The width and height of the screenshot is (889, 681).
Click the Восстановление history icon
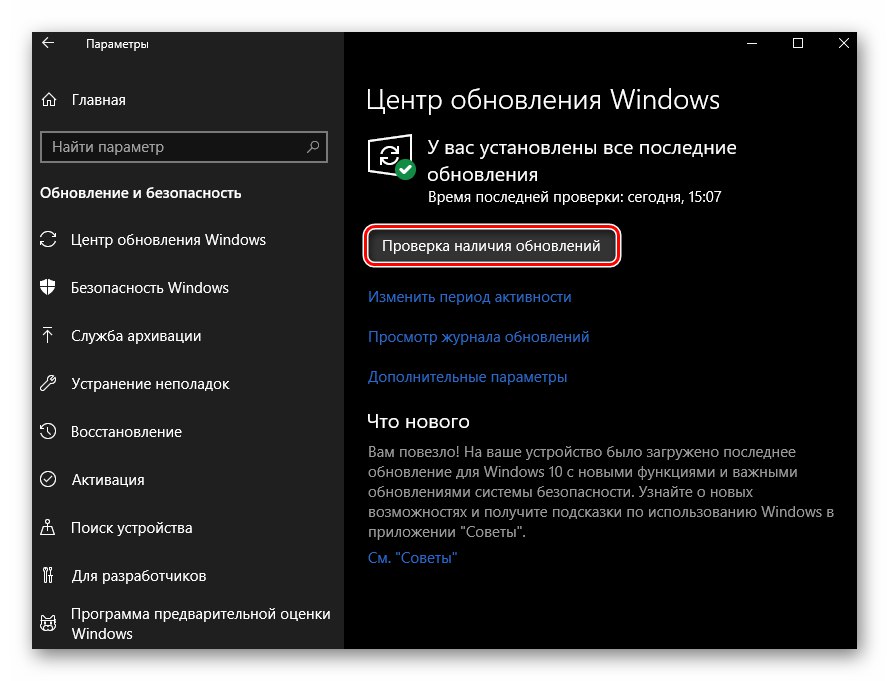click(x=48, y=432)
